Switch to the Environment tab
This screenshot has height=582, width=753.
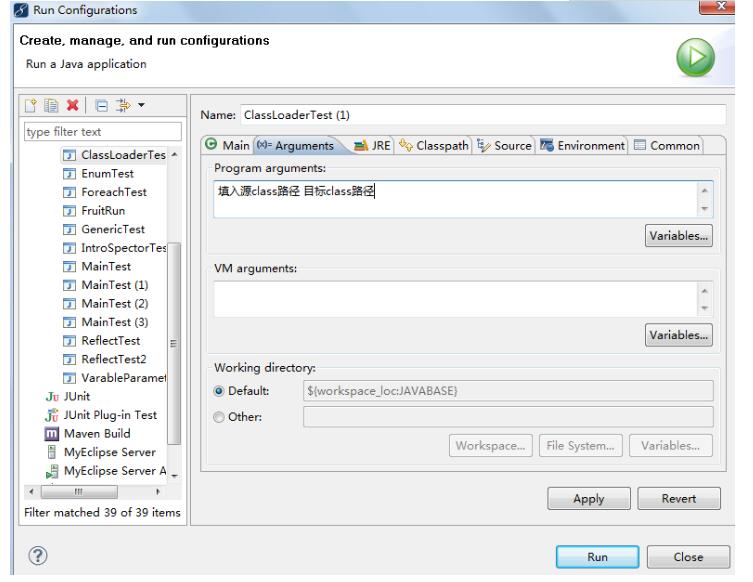[582, 146]
